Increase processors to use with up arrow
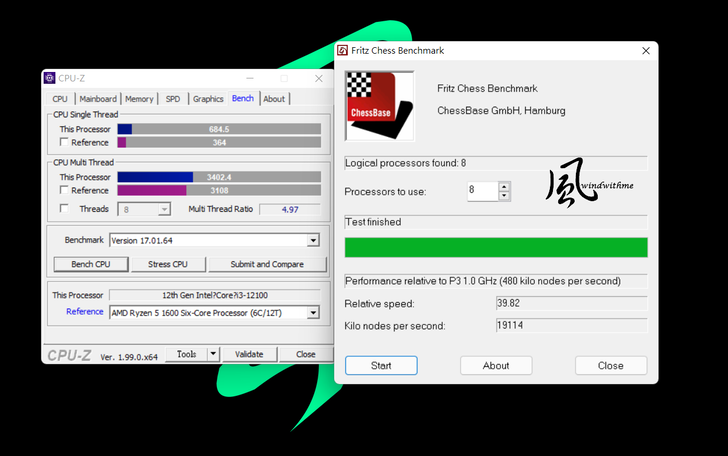 (x=504, y=187)
